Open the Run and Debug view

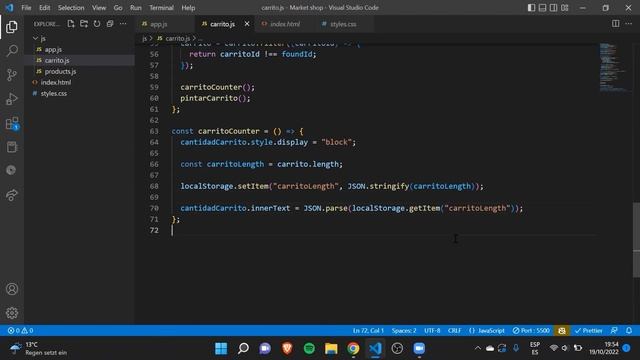[x=12, y=99]
